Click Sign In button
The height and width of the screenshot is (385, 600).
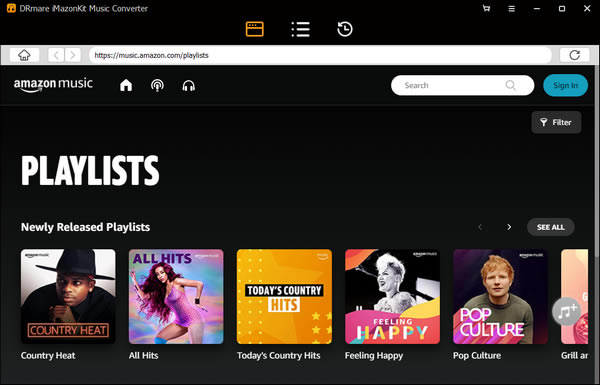566,85
